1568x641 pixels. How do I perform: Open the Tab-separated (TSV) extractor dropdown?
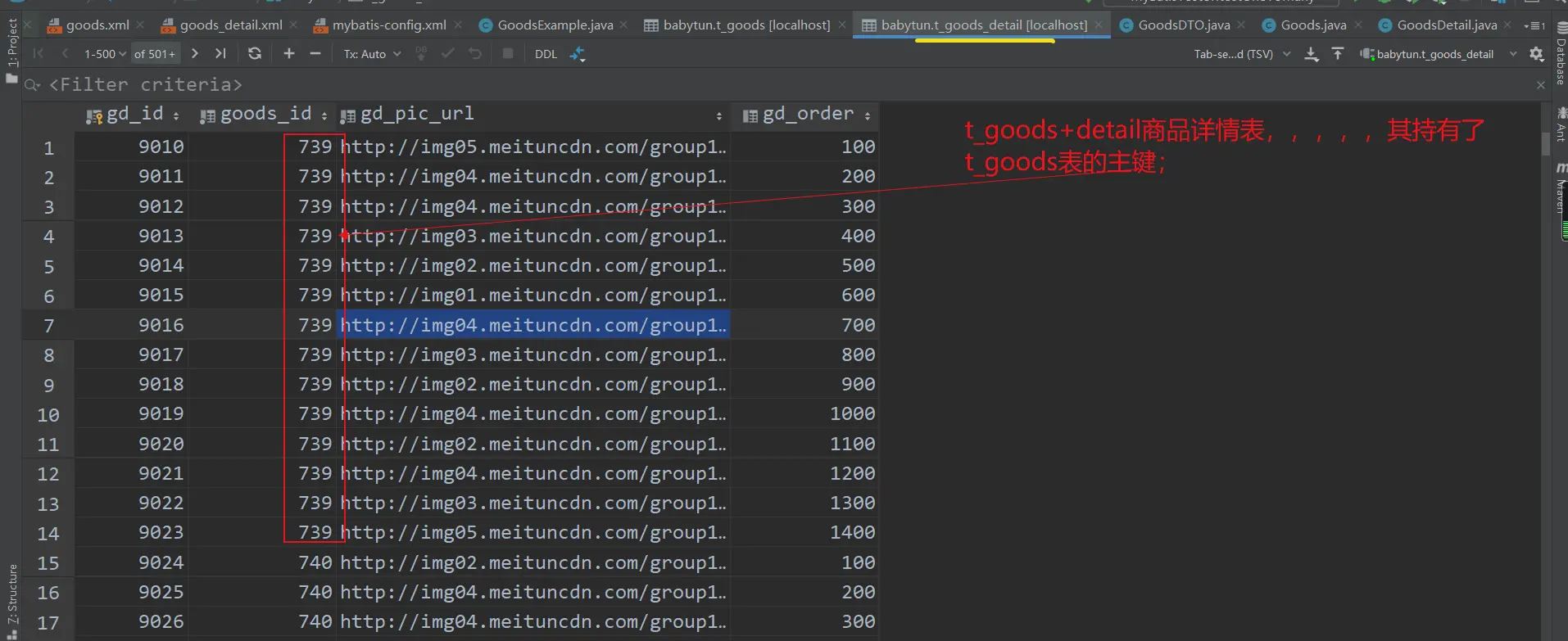tap(1242, 54)
